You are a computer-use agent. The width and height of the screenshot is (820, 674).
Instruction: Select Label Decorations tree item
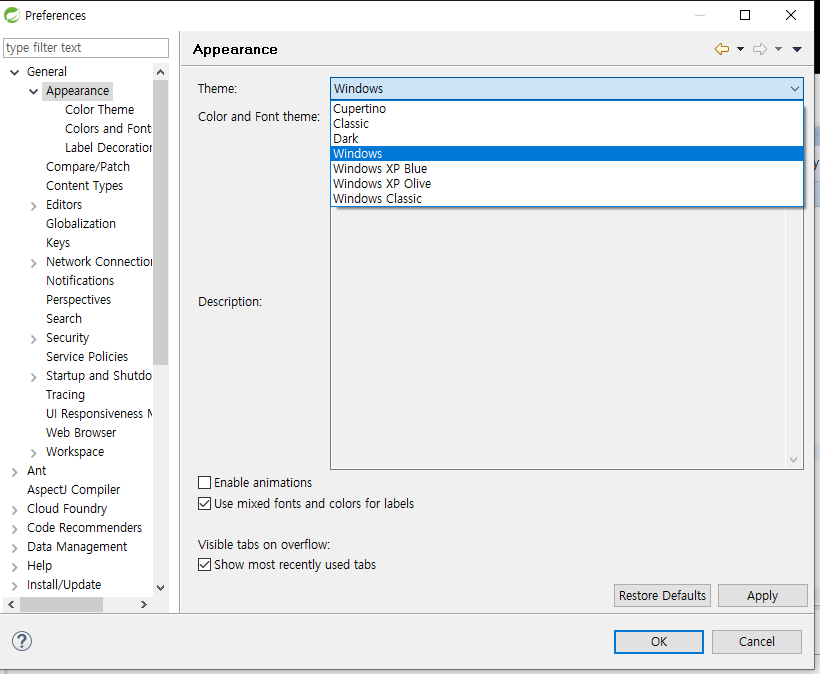tap(108, 147)
